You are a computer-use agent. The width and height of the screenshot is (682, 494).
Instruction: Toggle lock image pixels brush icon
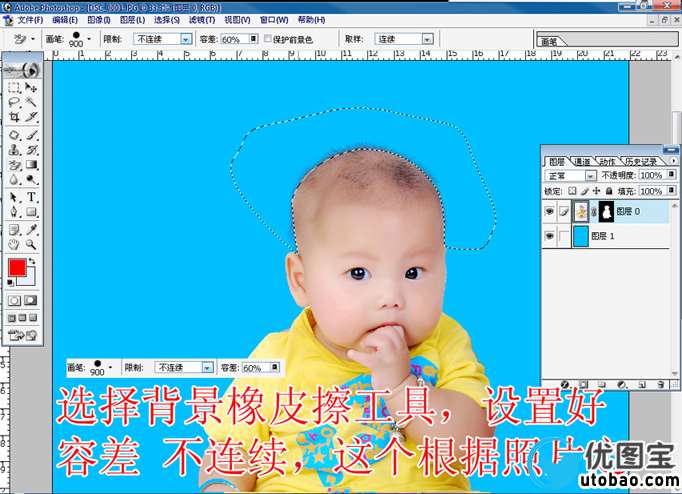click(x=584, y=191)
